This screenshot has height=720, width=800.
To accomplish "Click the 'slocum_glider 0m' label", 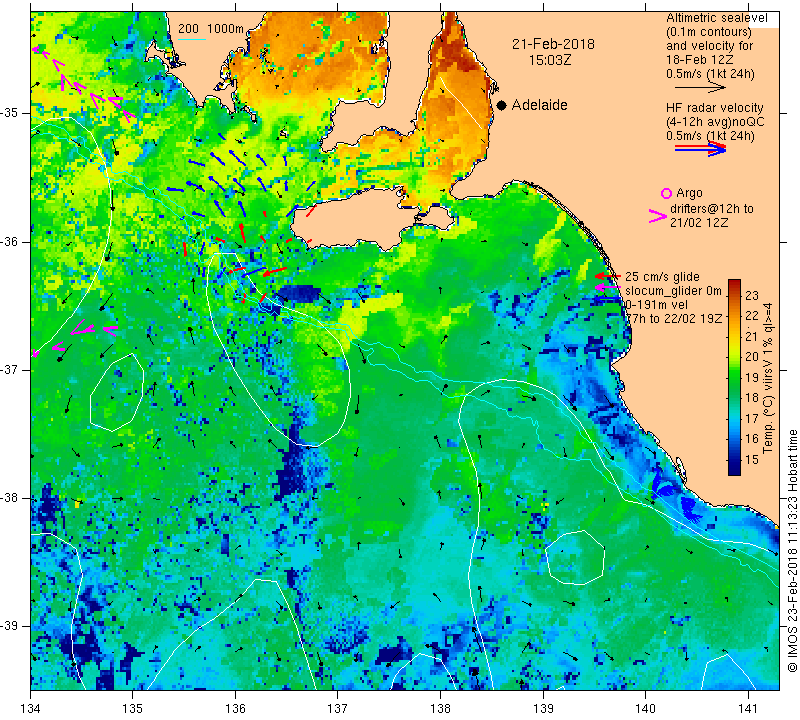I will pos(673,291).
